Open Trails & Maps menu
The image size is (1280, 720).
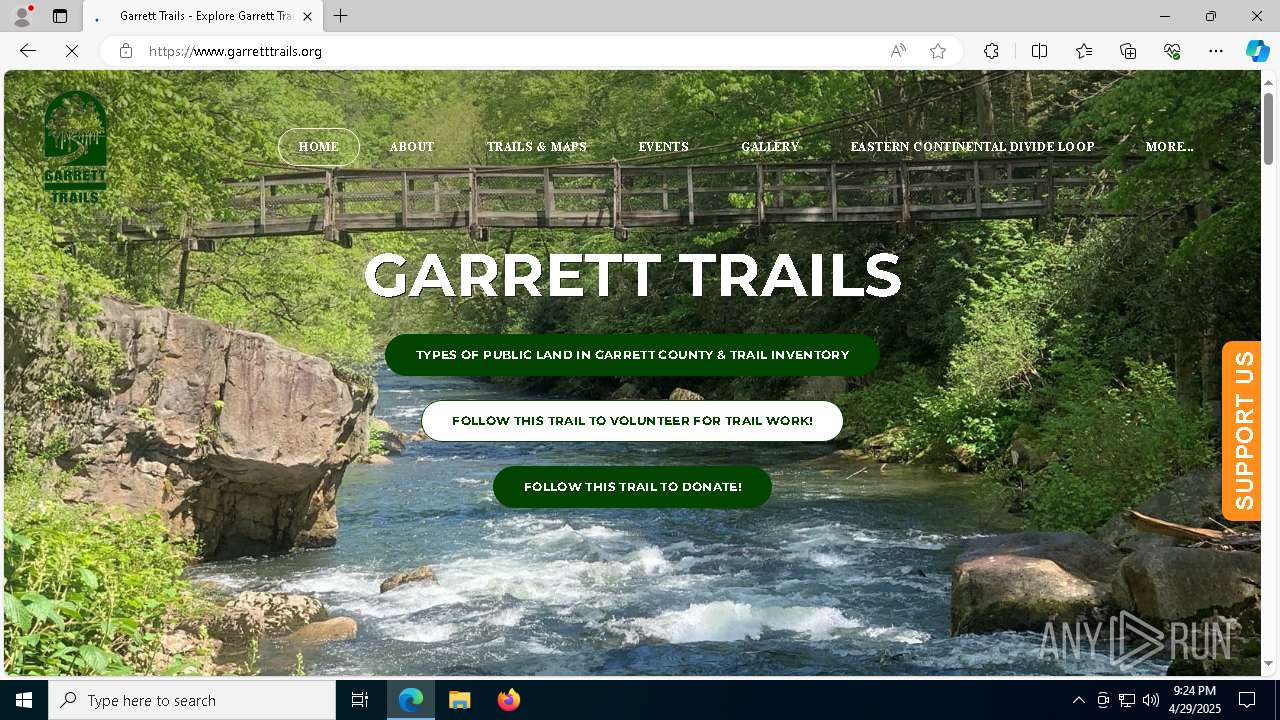(x=537, y=147)
